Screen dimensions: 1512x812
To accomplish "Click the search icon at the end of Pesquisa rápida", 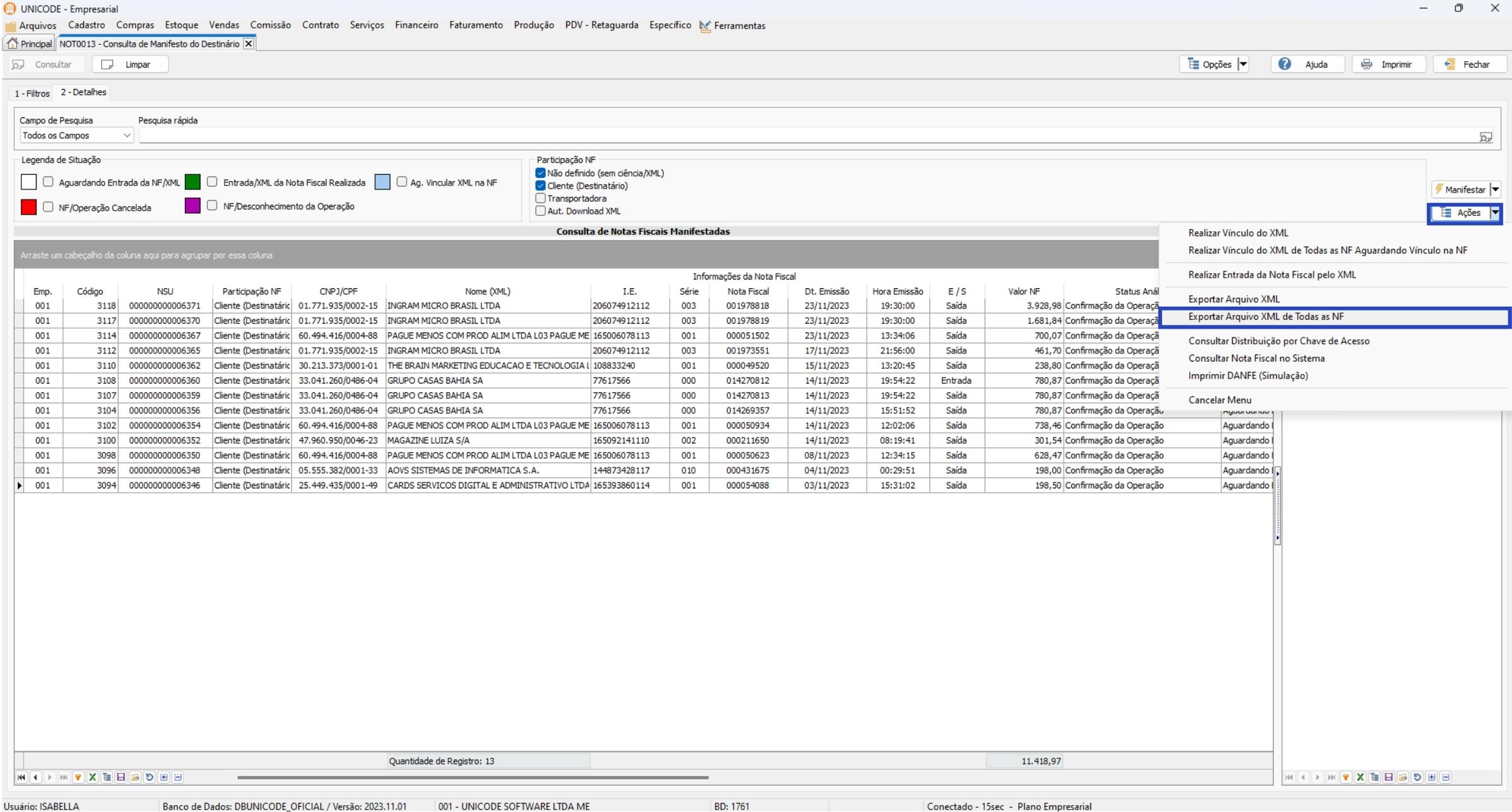I will point(1485,136).
